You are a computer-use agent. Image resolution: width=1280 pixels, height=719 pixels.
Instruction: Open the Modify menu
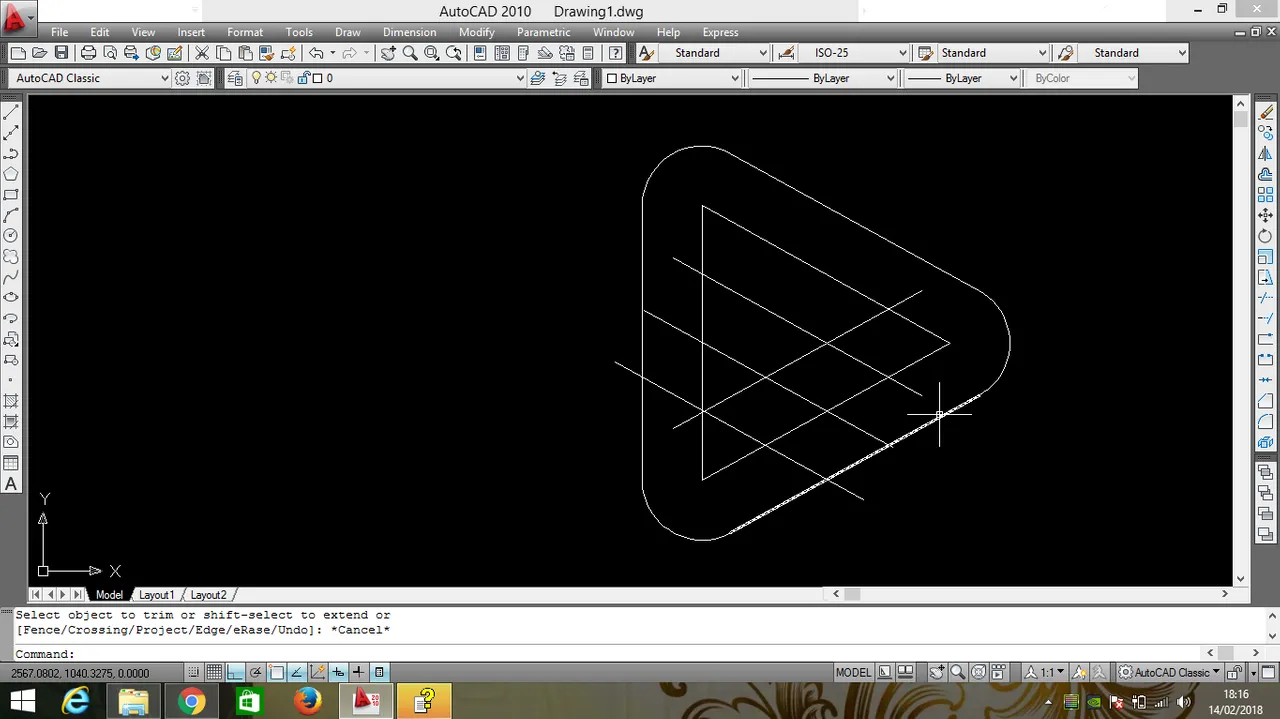click(x=477, y=32)
